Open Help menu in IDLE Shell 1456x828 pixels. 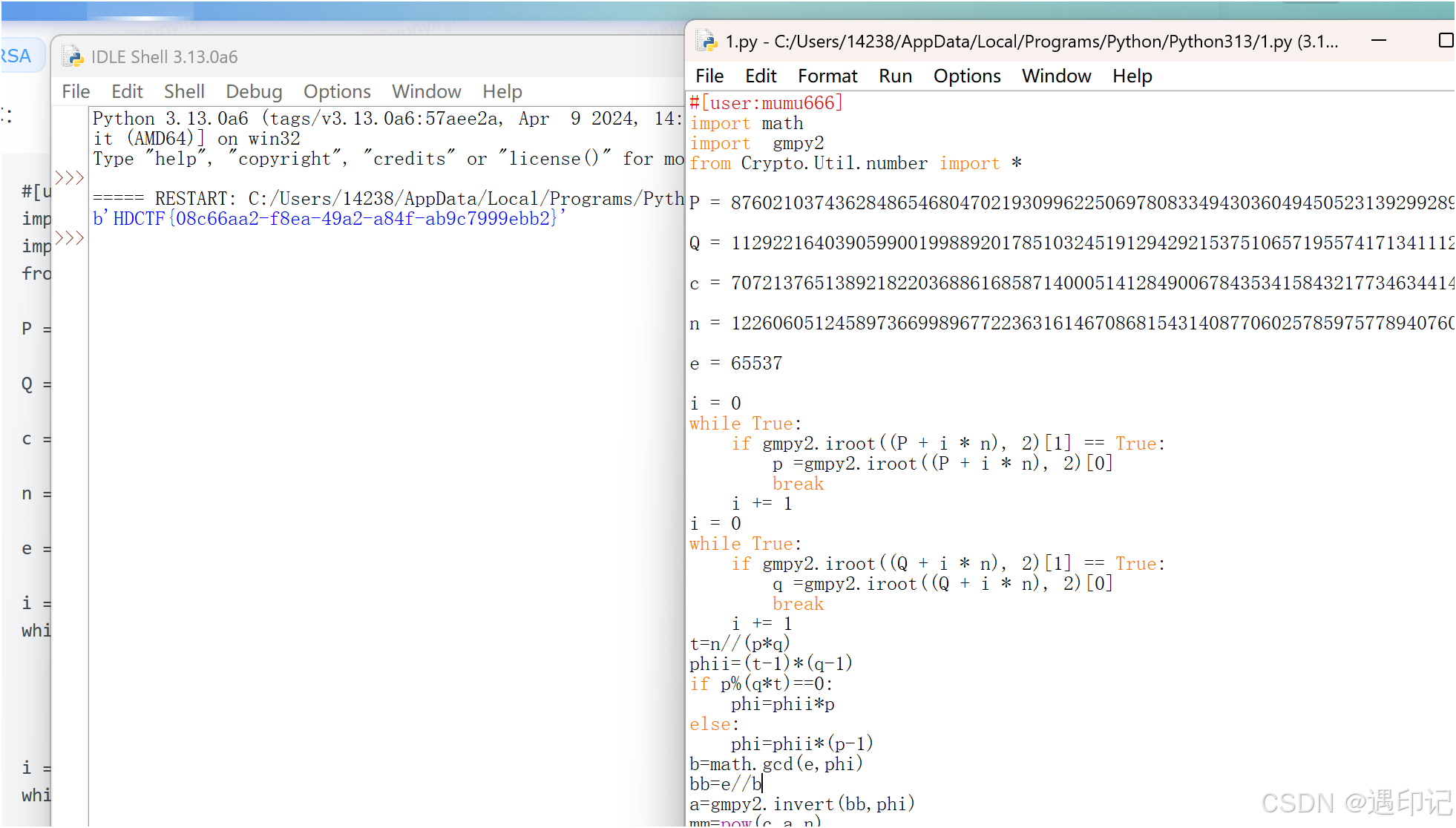(x=502, y=91)
